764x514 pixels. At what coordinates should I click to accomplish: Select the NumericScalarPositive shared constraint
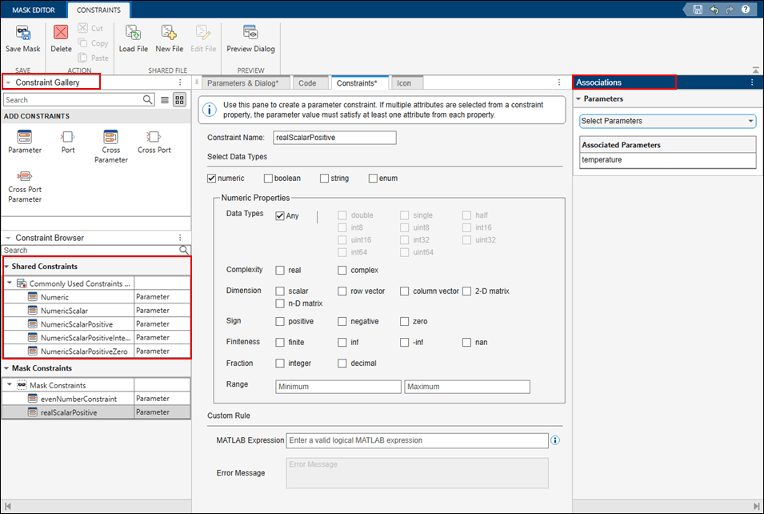pyautogui.click(x=96, y=324)
